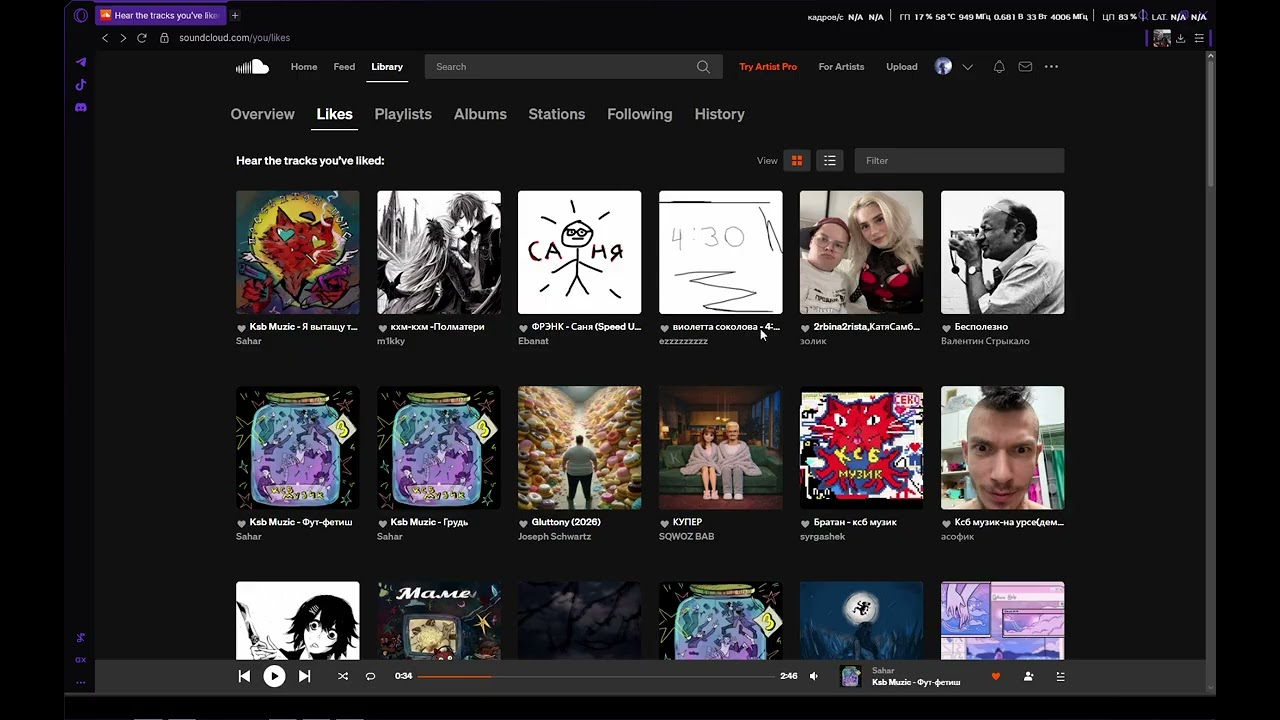Mute the player volume
This screenshot has width=1280, height=720.
click(x=814, y=676)
